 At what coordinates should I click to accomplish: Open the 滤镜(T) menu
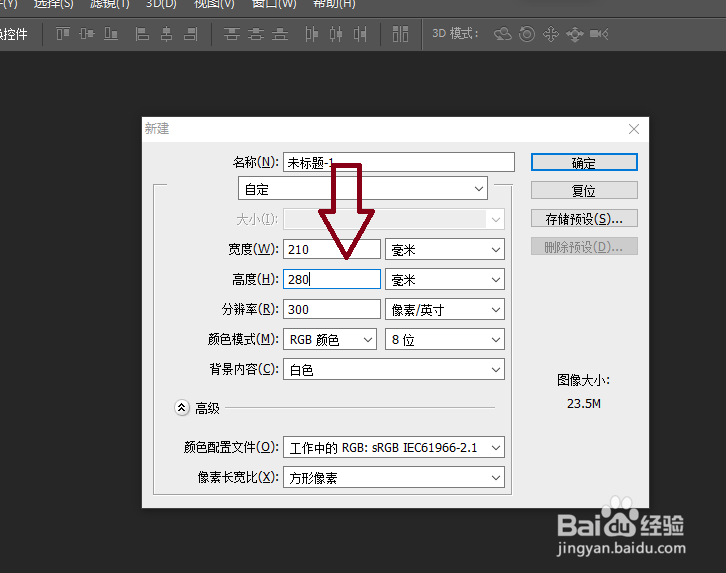point(109,4)
